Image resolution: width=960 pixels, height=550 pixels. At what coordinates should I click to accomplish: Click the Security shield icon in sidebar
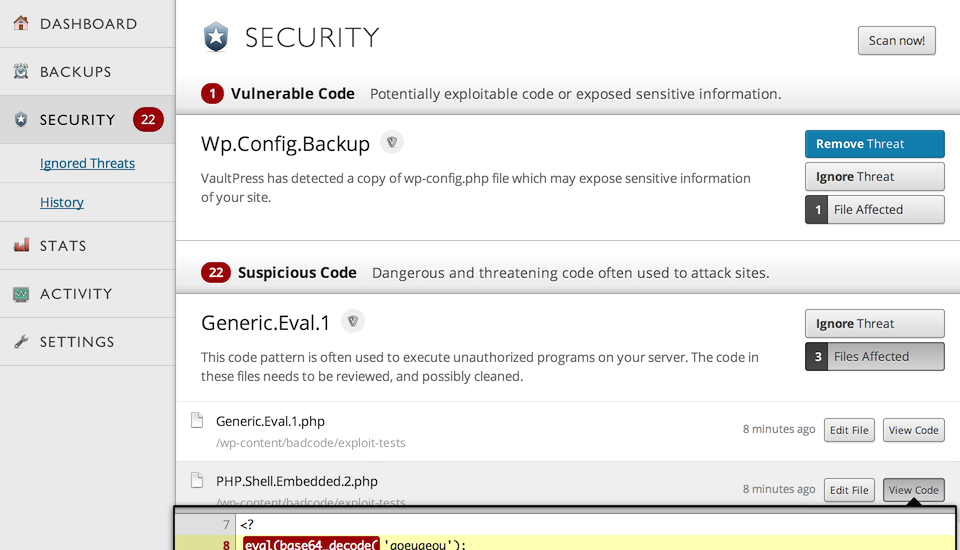(x=21, y=119)
